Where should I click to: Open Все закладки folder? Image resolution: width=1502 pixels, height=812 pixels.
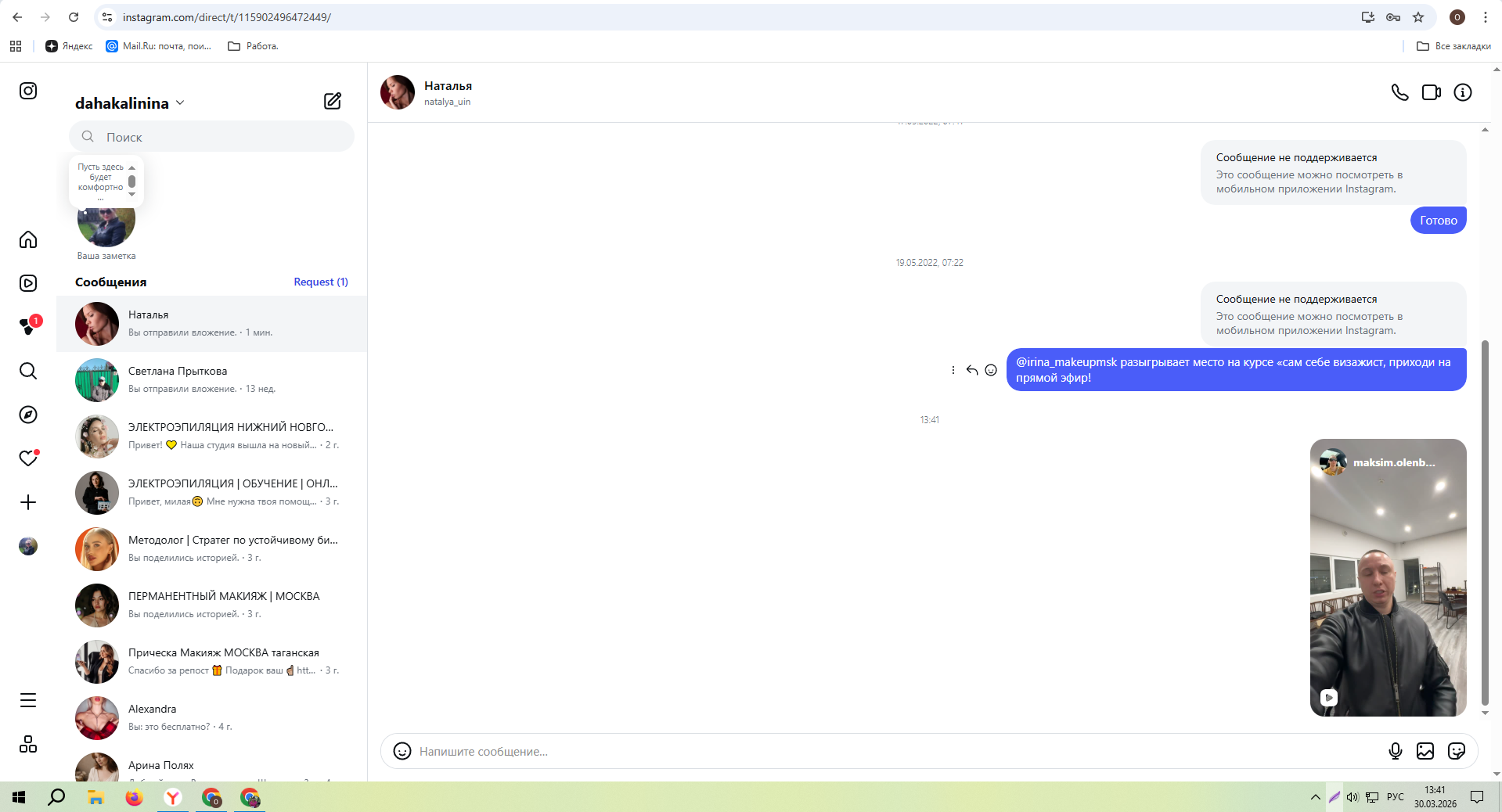[1453, 46]
